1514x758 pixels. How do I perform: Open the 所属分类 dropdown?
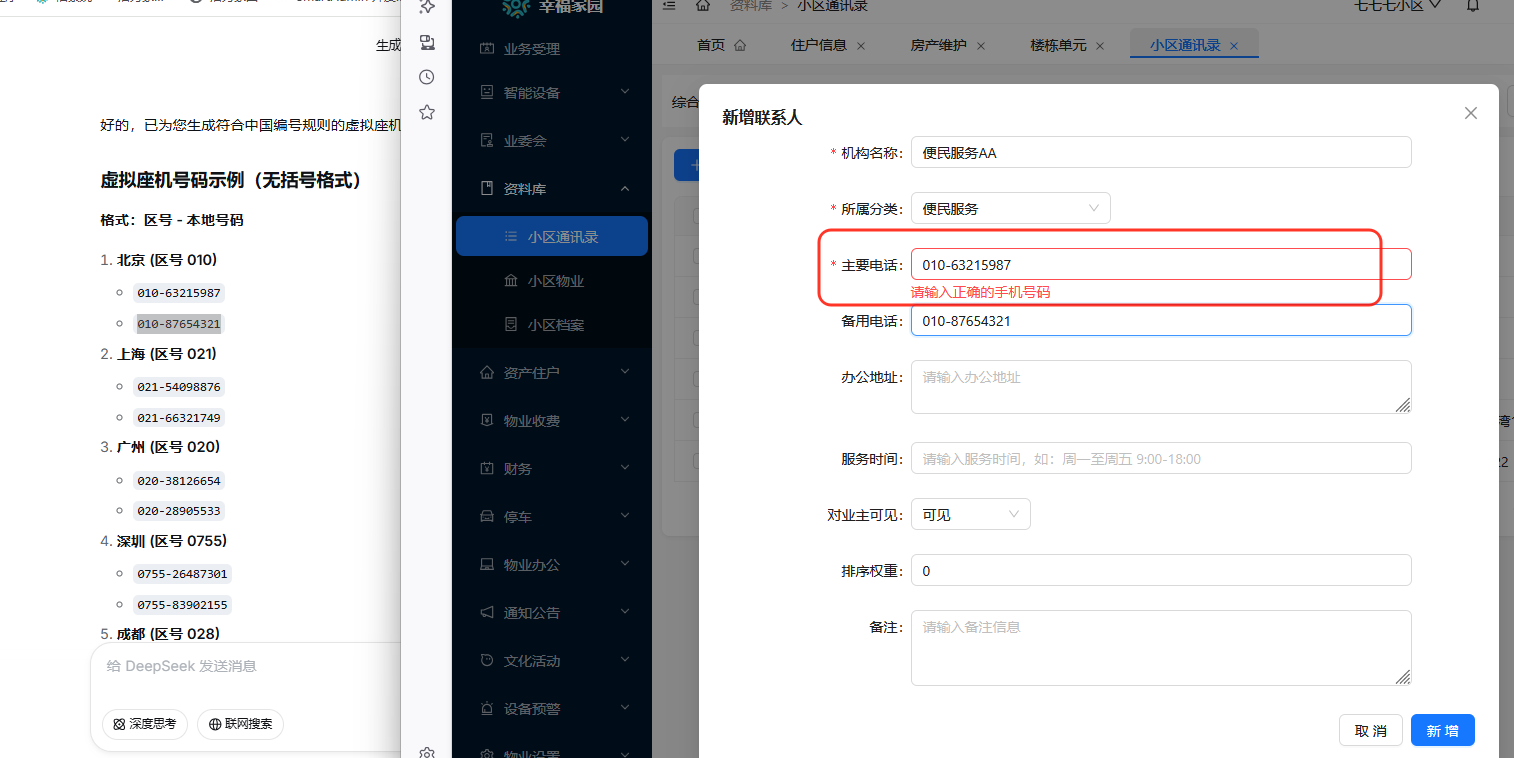[x=1010, y=207]
